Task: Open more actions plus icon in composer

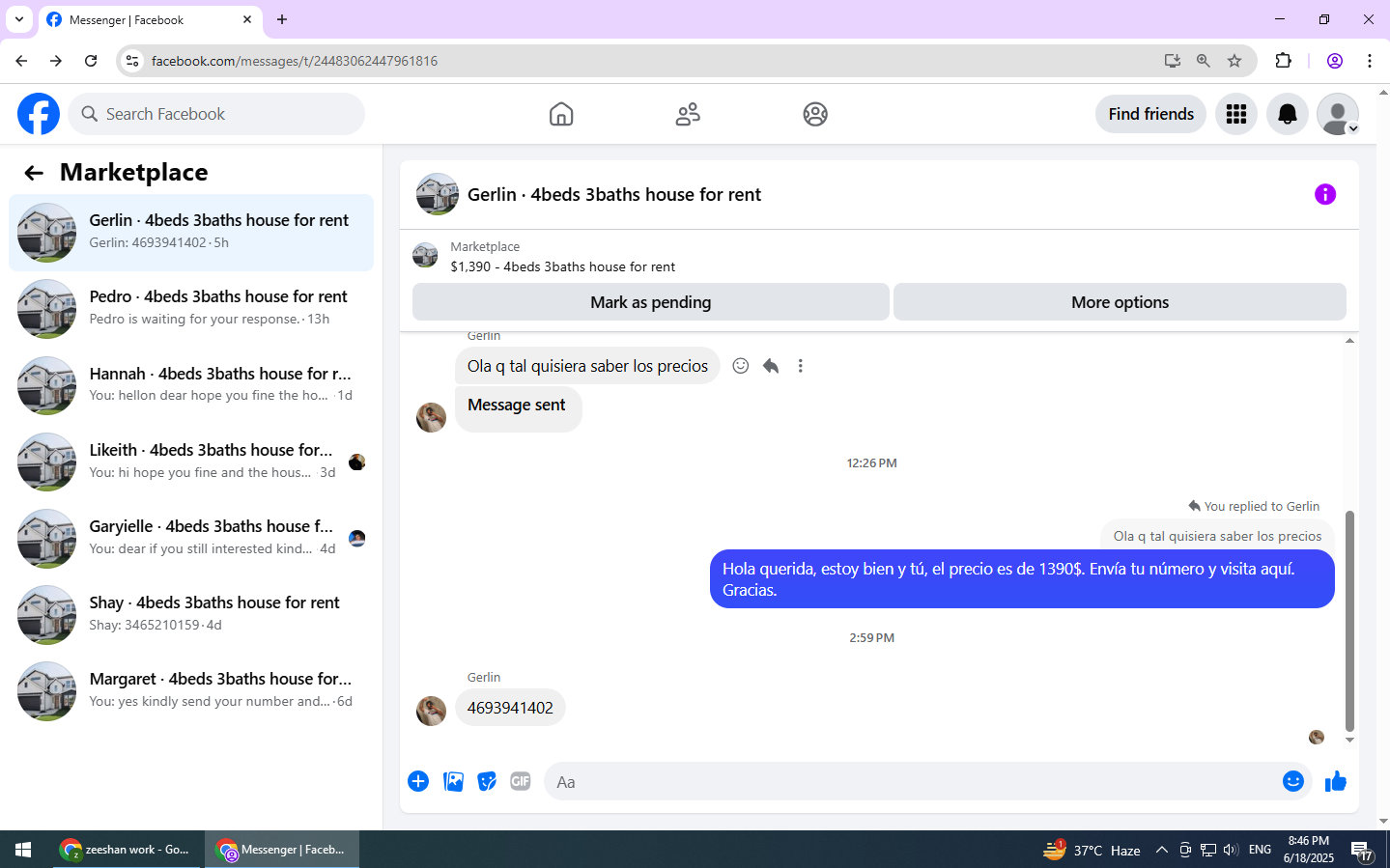Action: (418, 781)
